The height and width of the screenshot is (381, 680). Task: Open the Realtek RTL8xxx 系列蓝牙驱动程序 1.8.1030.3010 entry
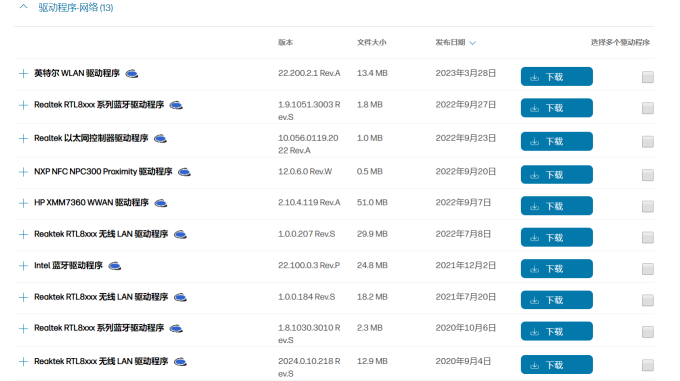[x=99, y=328]
